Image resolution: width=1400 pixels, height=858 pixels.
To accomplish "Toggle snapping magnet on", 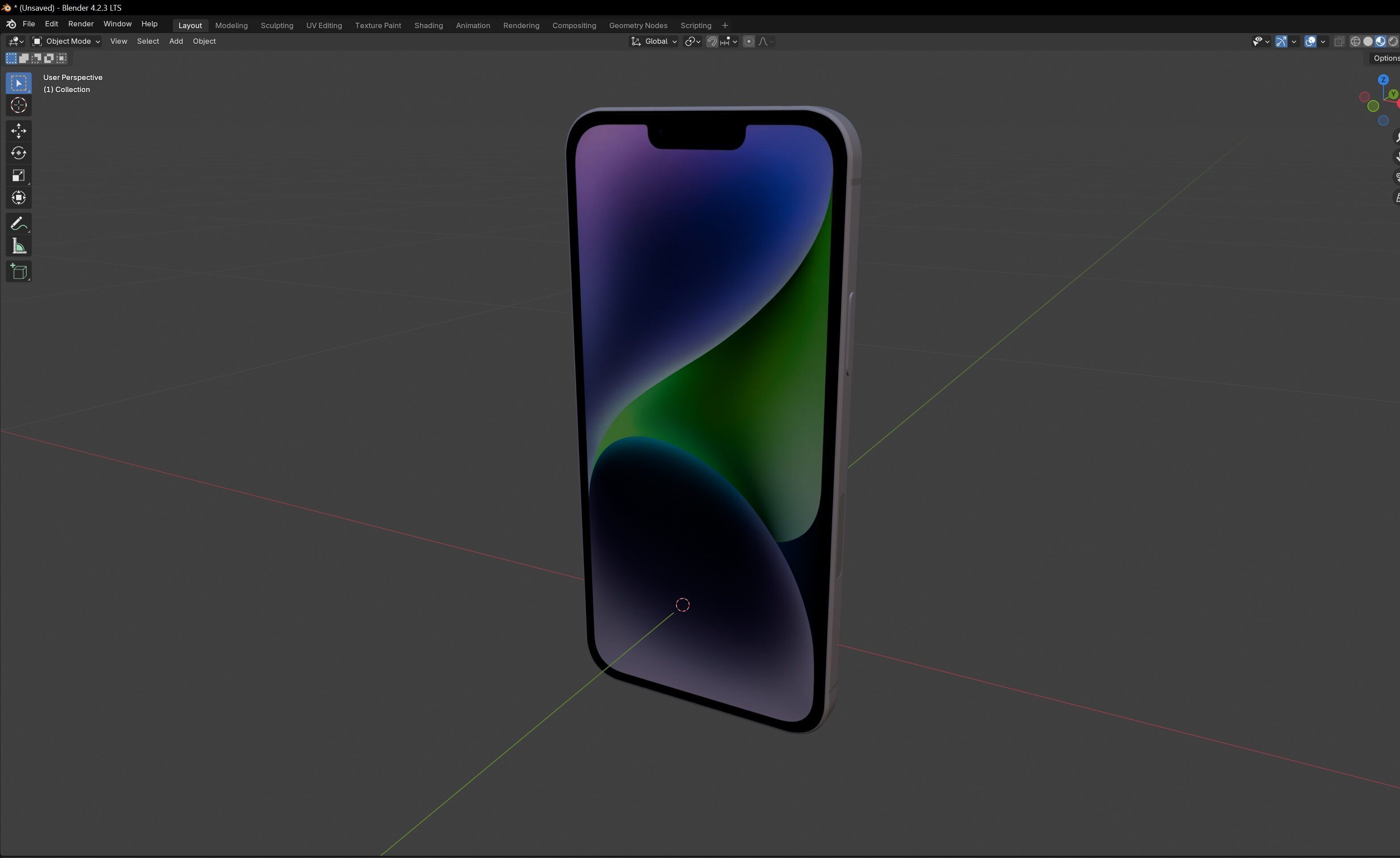I will [x=713, y=42].
